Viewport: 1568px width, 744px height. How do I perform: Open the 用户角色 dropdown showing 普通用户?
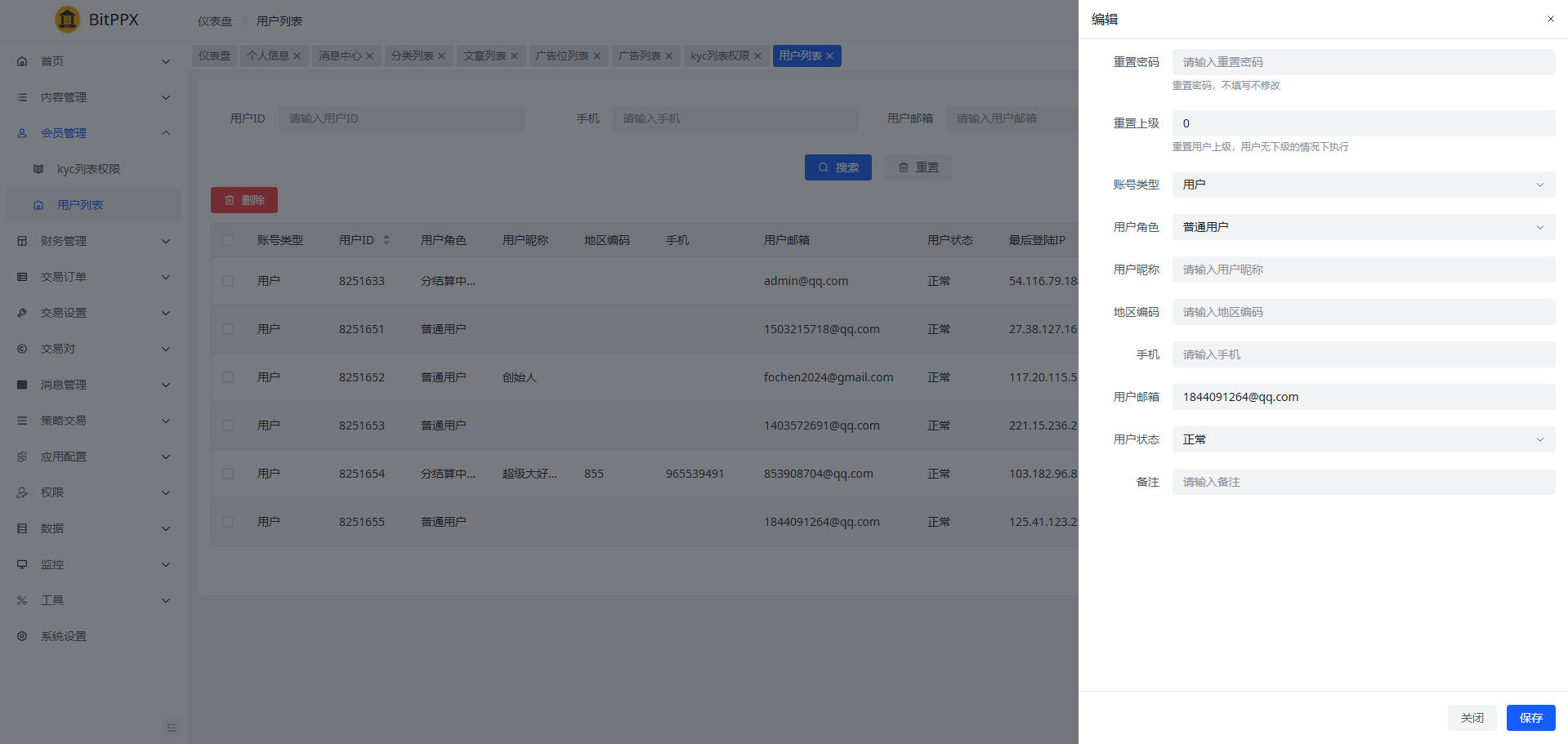point(1363,227)
